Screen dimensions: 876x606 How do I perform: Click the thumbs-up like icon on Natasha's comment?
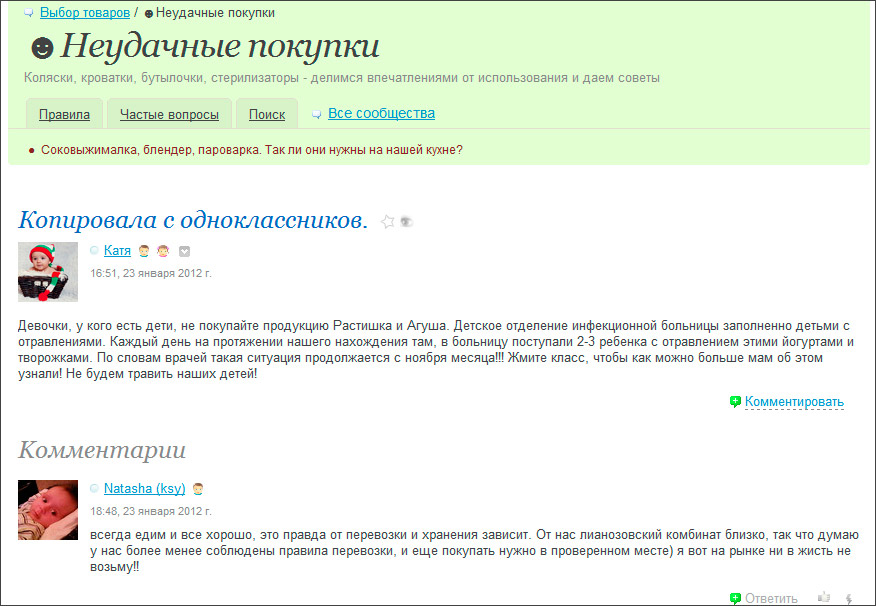[x=823, y=598]
